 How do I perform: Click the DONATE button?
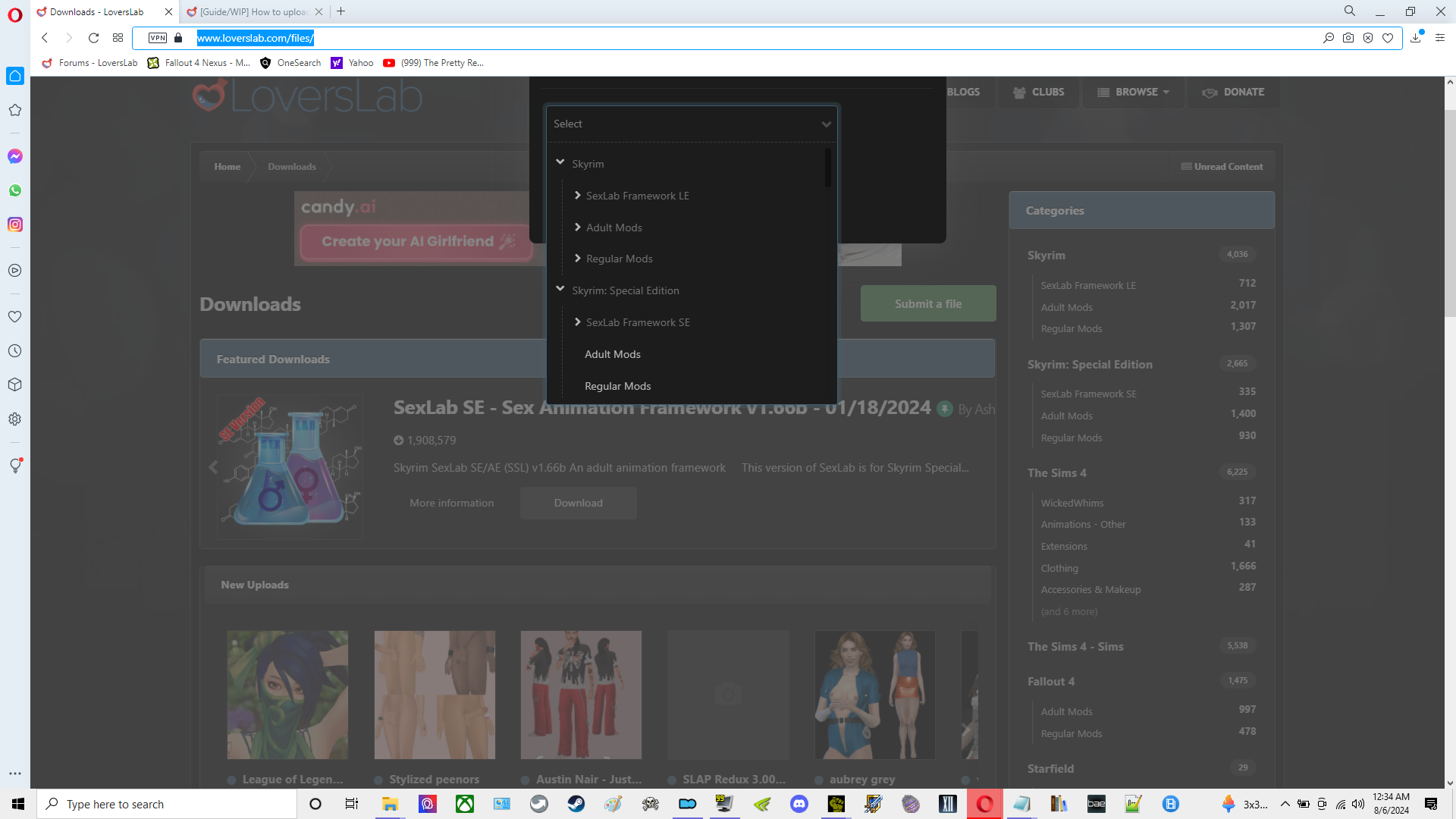click(x=1234, y=92)
